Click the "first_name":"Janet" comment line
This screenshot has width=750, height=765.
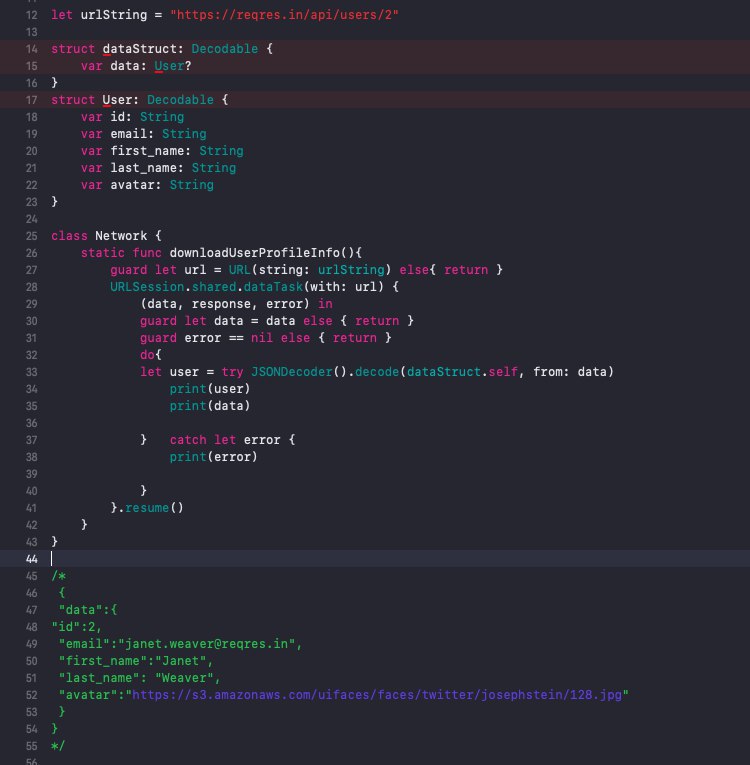(136, 661)
